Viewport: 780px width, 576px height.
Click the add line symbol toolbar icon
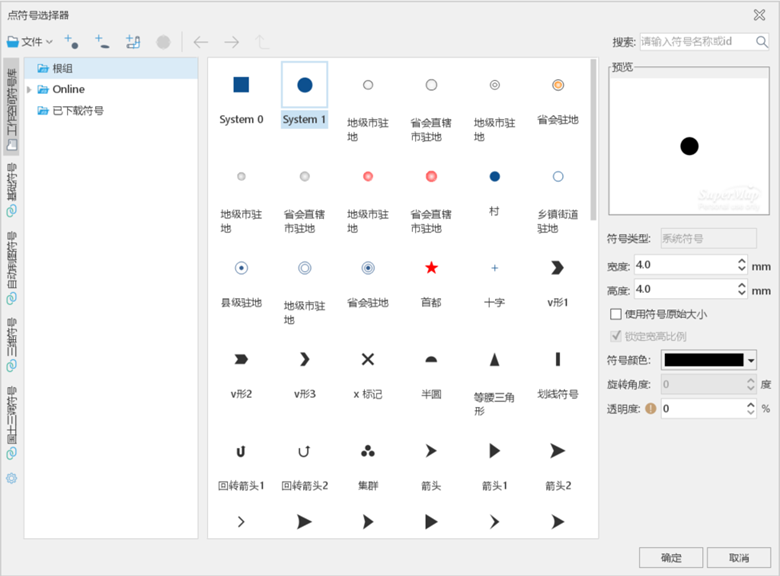coord(101,41)
